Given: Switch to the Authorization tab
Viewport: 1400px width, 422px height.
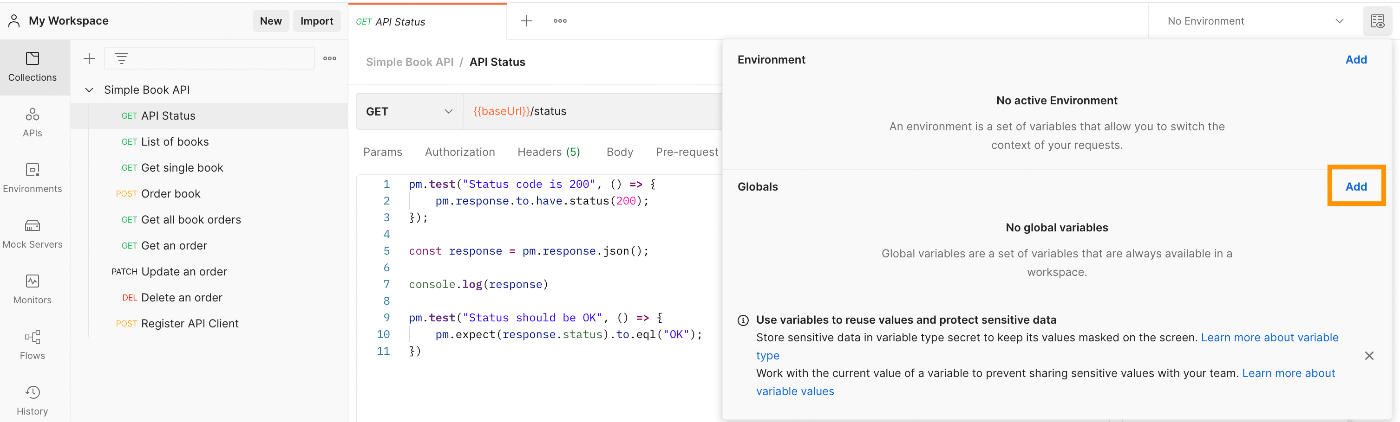Looking at the screenshot, I should tap(460, 152).
